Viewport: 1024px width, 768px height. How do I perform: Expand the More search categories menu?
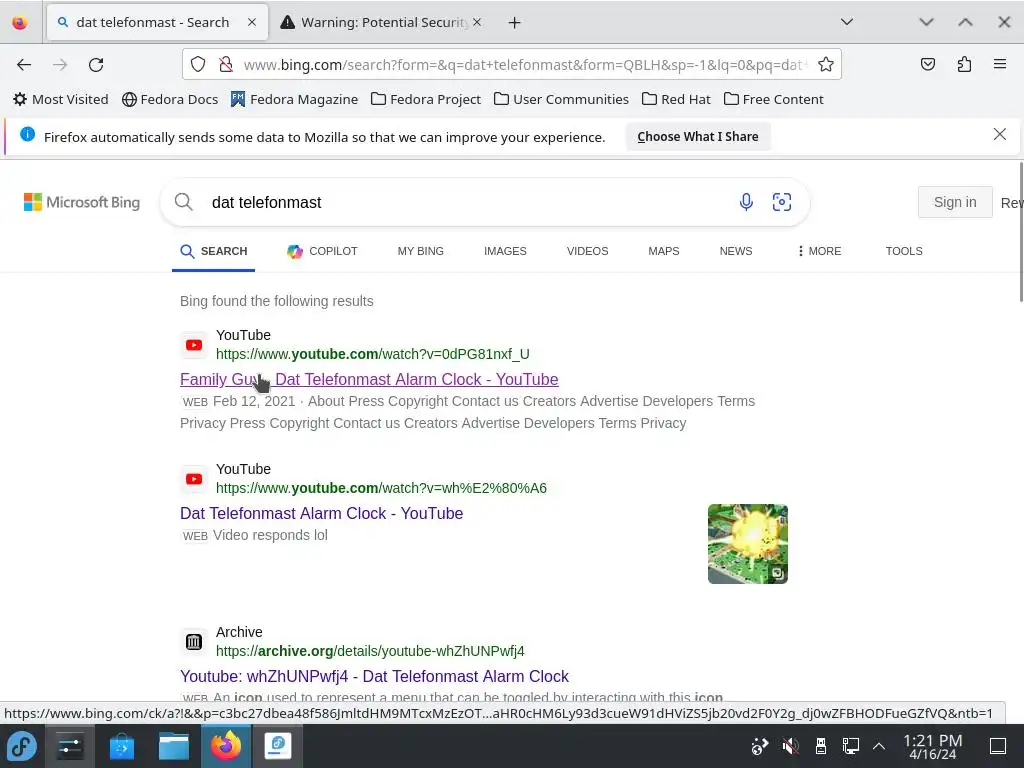[819, 251]
